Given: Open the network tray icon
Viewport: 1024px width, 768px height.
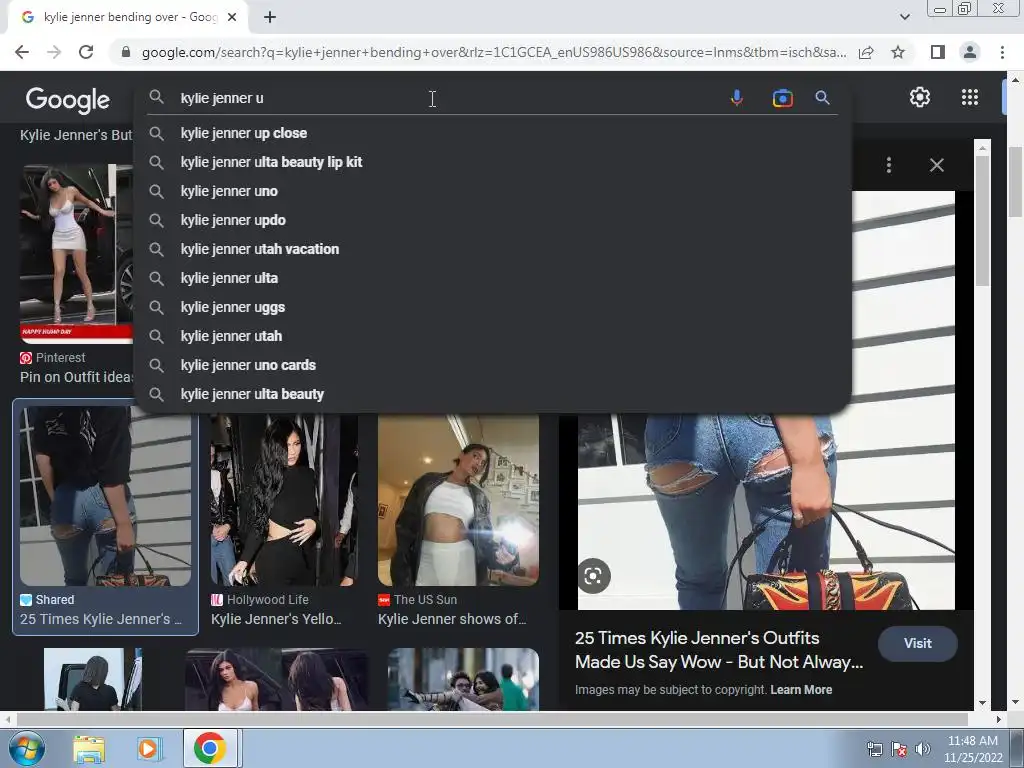Looking at the screenshot, I should 874,749.
